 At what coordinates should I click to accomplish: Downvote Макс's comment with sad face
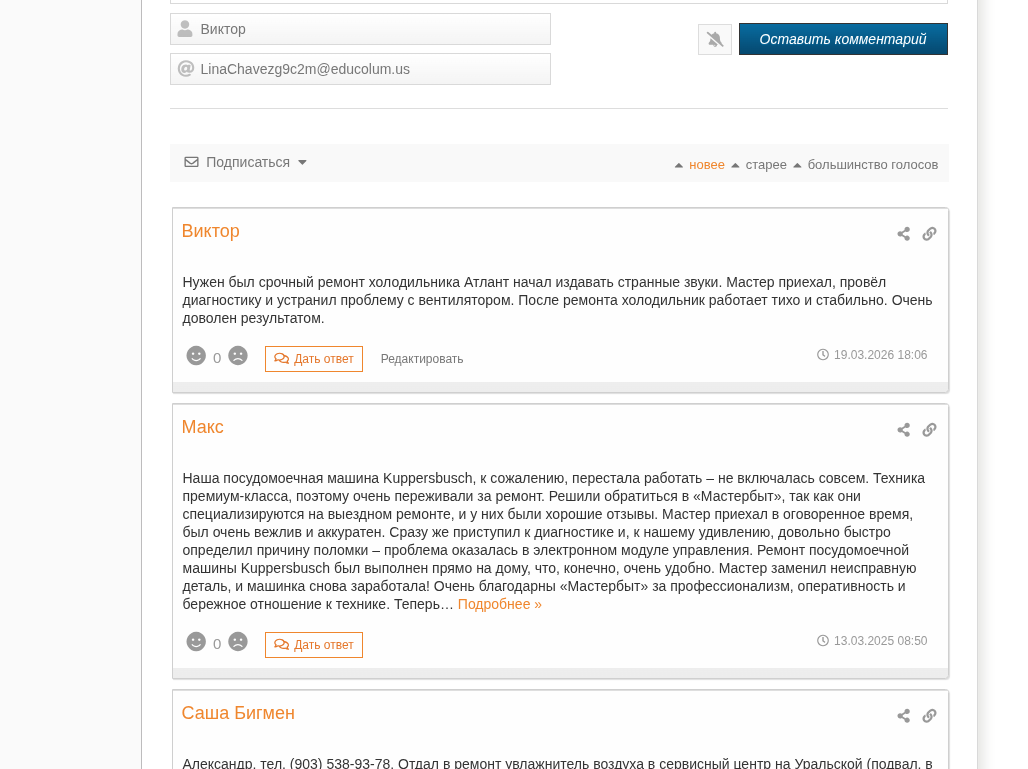[x=238, y=641]
